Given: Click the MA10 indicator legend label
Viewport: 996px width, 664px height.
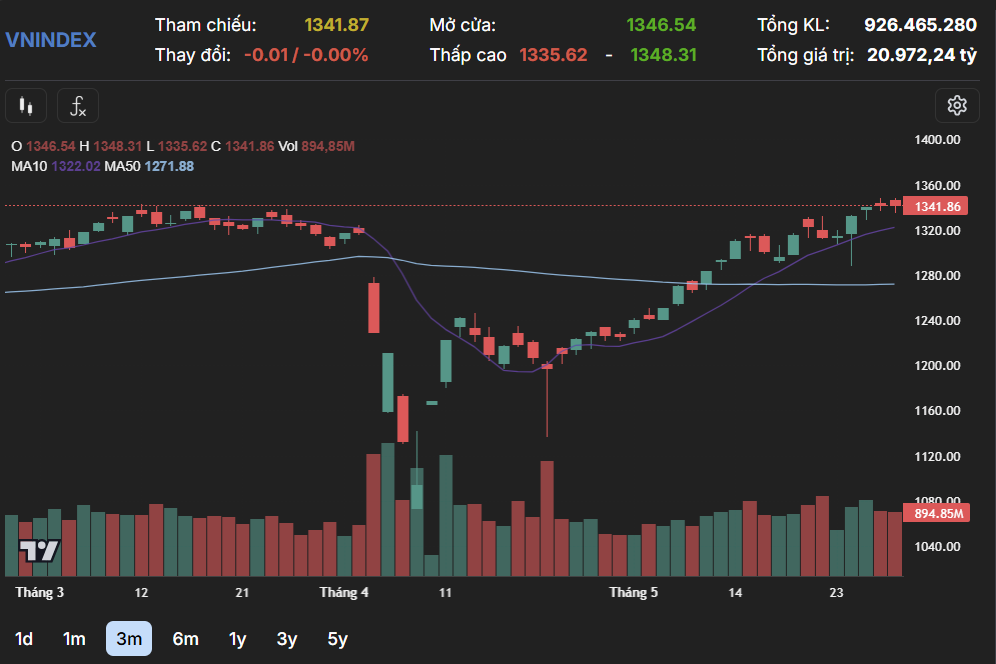Looking at the screenshot, I should (29, 166).
